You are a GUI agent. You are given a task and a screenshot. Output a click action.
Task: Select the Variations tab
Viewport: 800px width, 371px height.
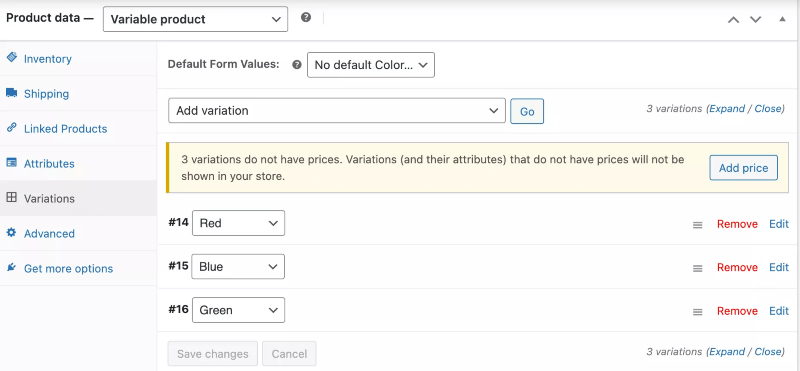click(x=78, y=198)
